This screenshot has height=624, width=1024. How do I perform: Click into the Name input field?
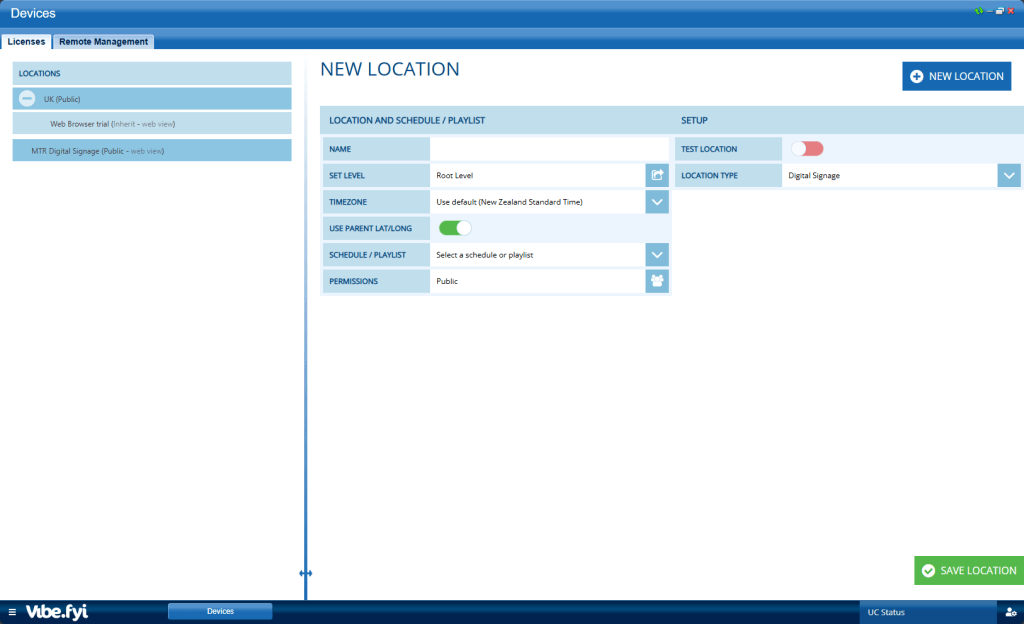pos(549,149)
